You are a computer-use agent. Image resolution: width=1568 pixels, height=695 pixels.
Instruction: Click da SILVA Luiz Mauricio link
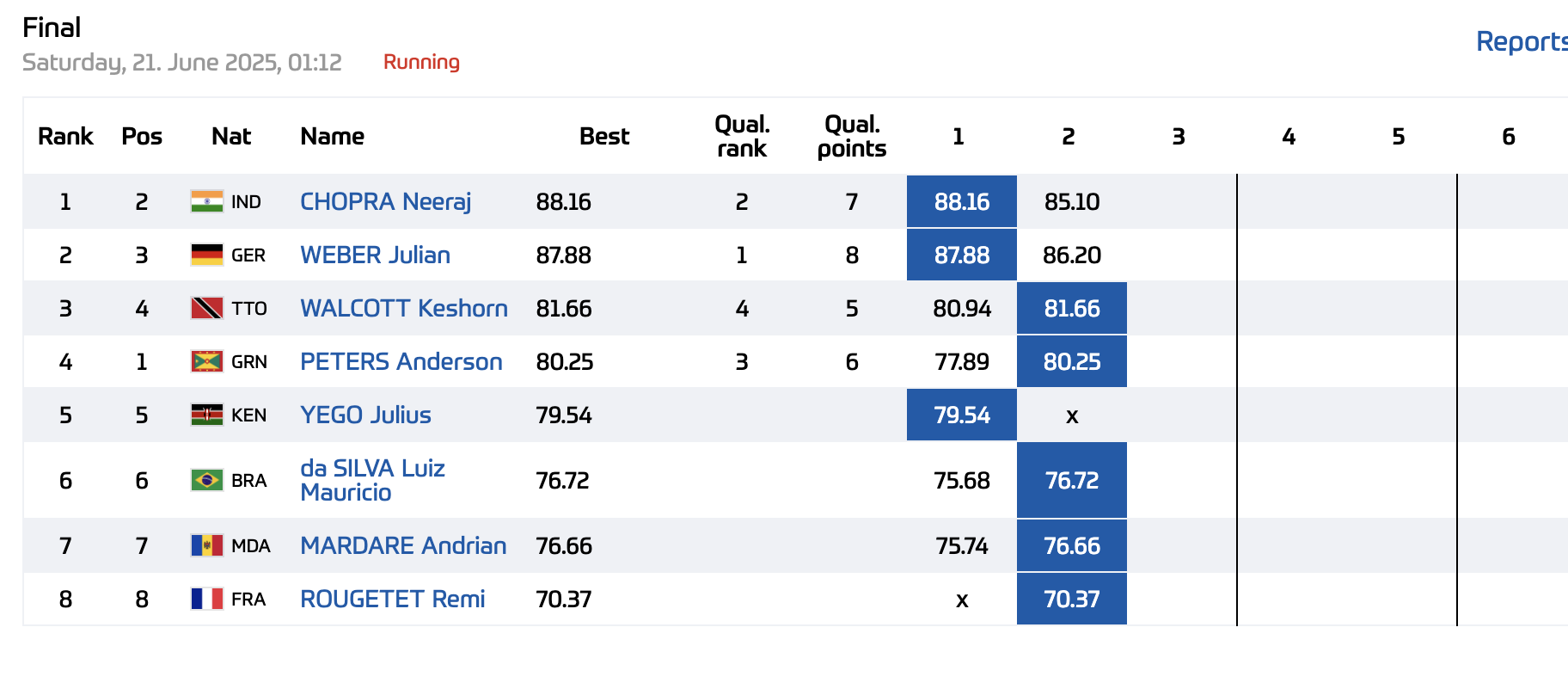coord(371,480)
